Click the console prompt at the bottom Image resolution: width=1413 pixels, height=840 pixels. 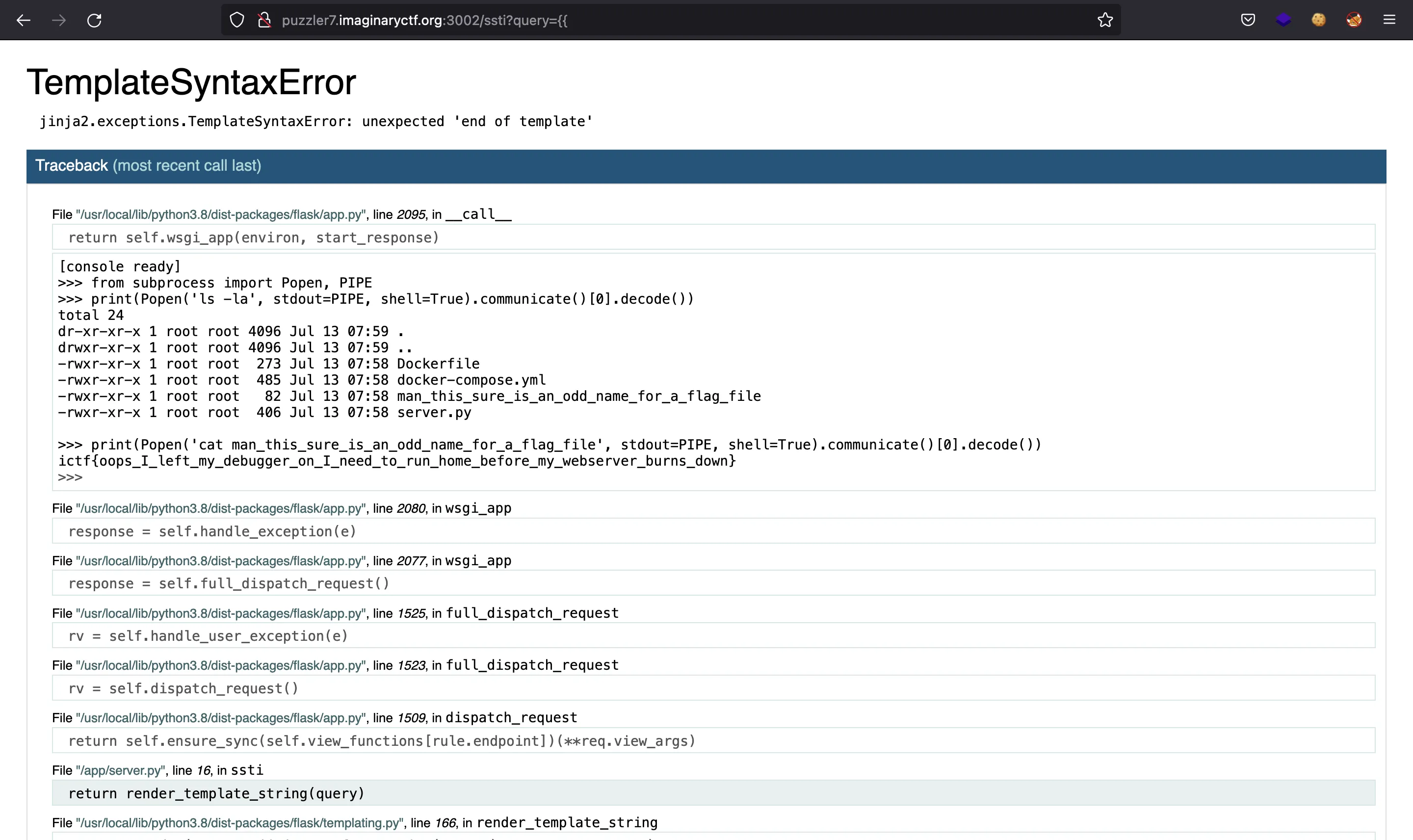click(70, 477)
